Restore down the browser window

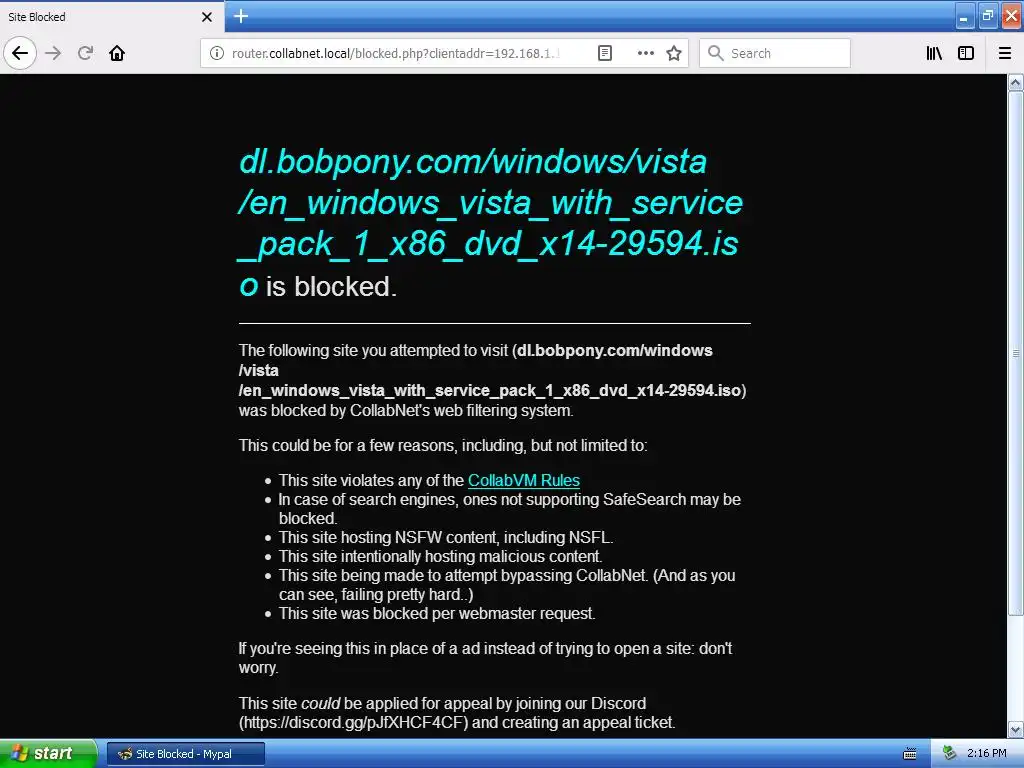click(x=988, y=16)
